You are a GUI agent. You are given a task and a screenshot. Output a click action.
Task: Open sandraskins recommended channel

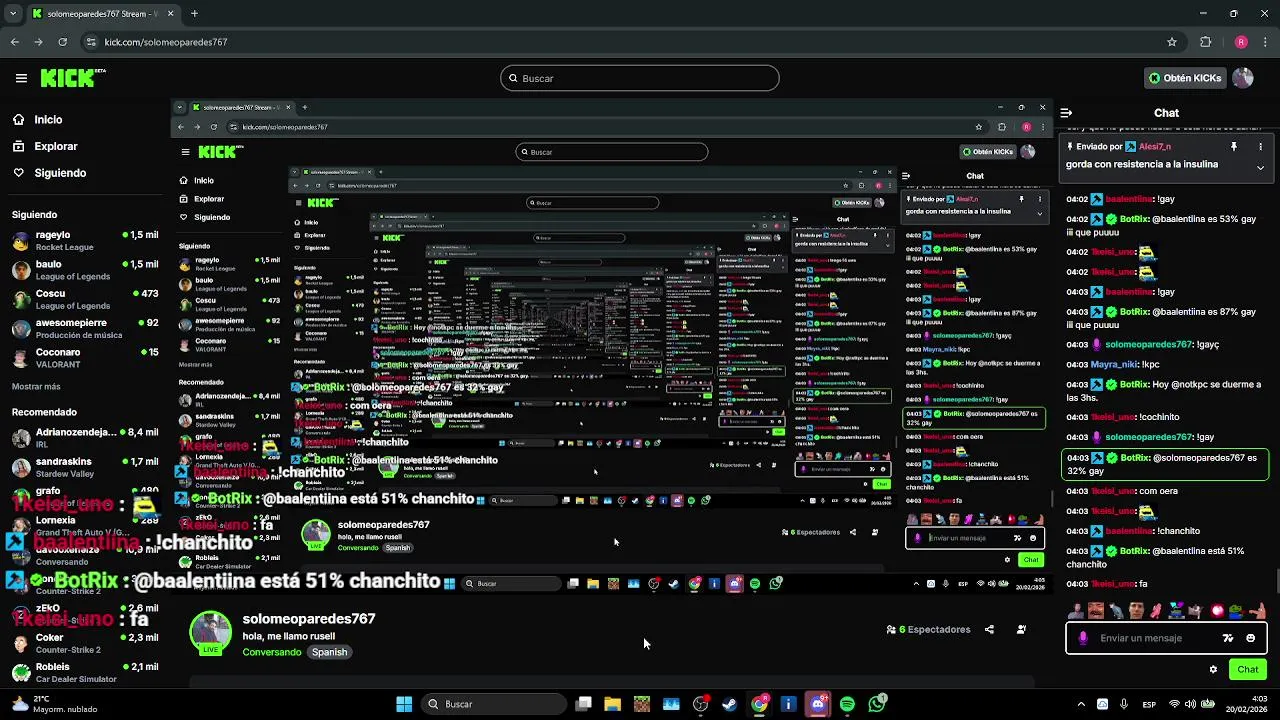85,467
